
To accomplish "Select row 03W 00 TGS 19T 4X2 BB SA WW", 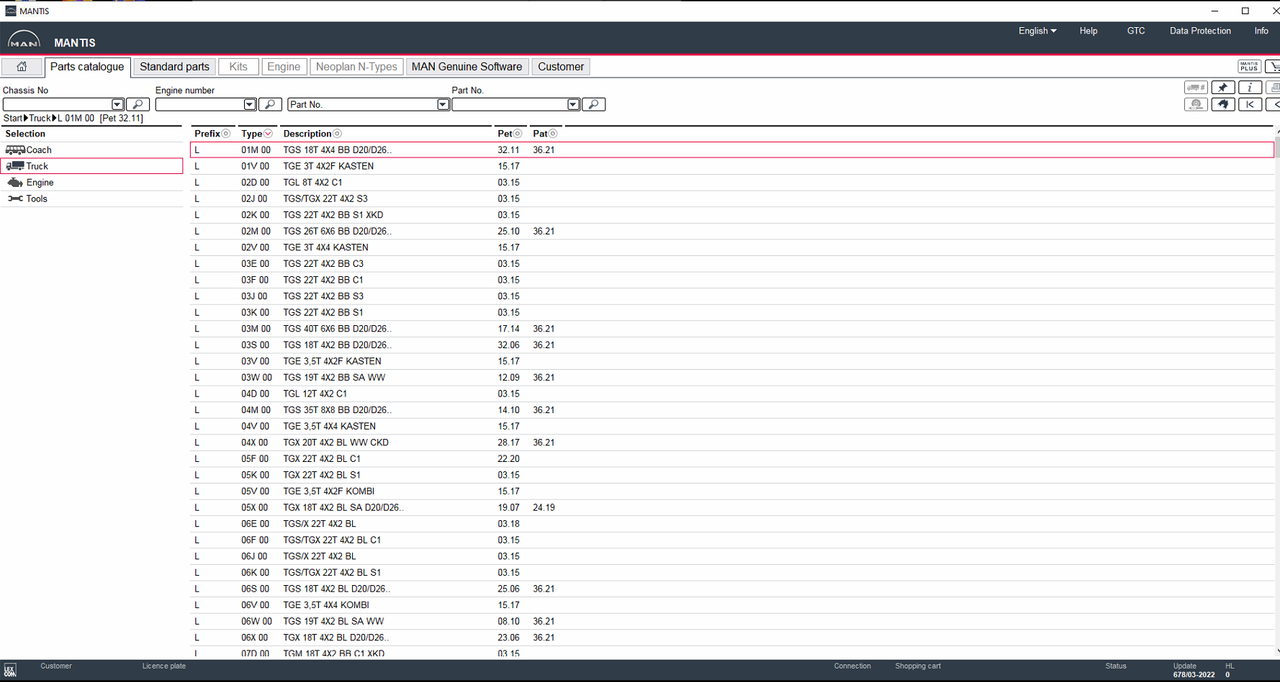I will click(732, 378).
